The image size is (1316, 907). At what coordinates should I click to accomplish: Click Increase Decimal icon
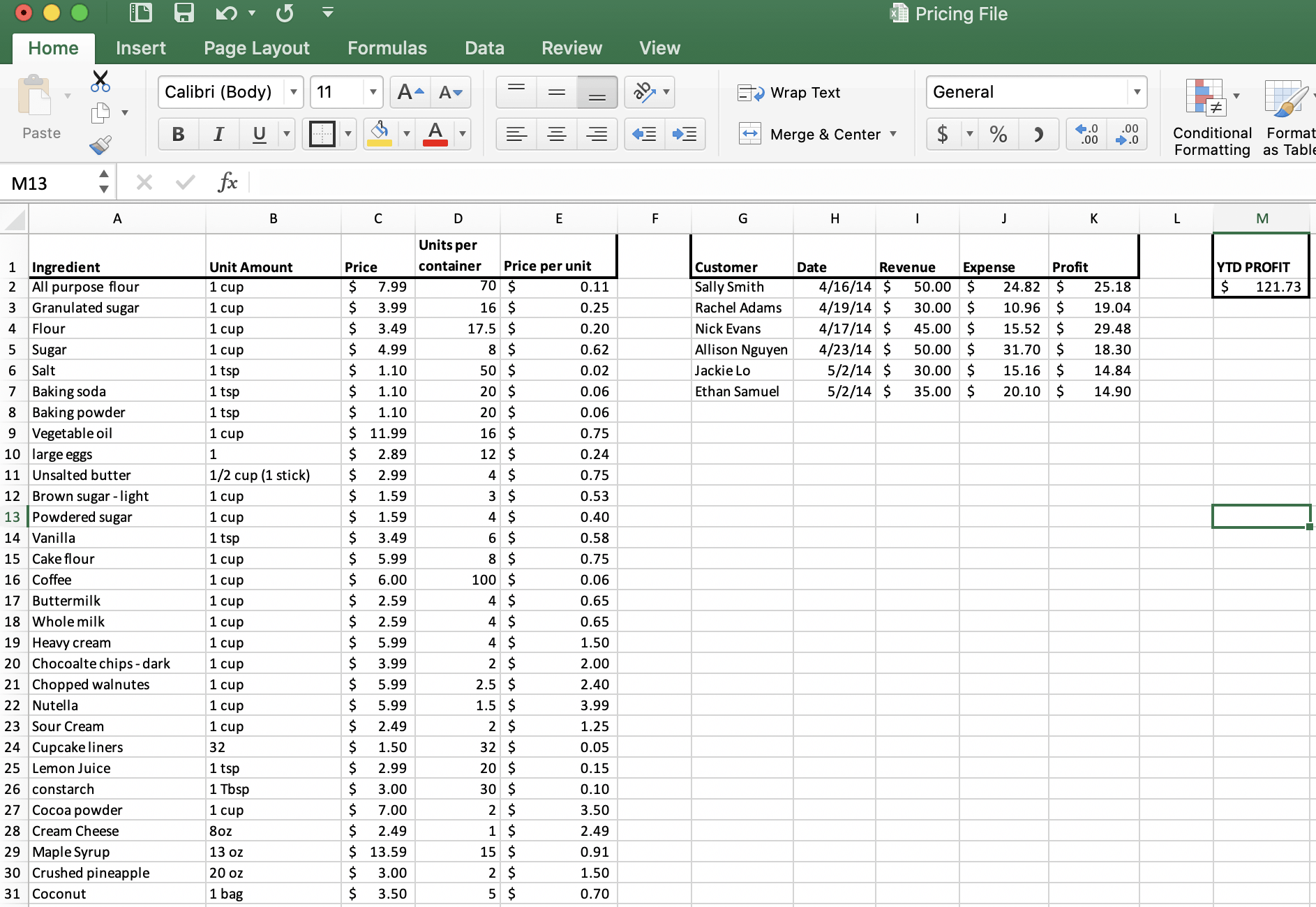tap(1086, 134)
